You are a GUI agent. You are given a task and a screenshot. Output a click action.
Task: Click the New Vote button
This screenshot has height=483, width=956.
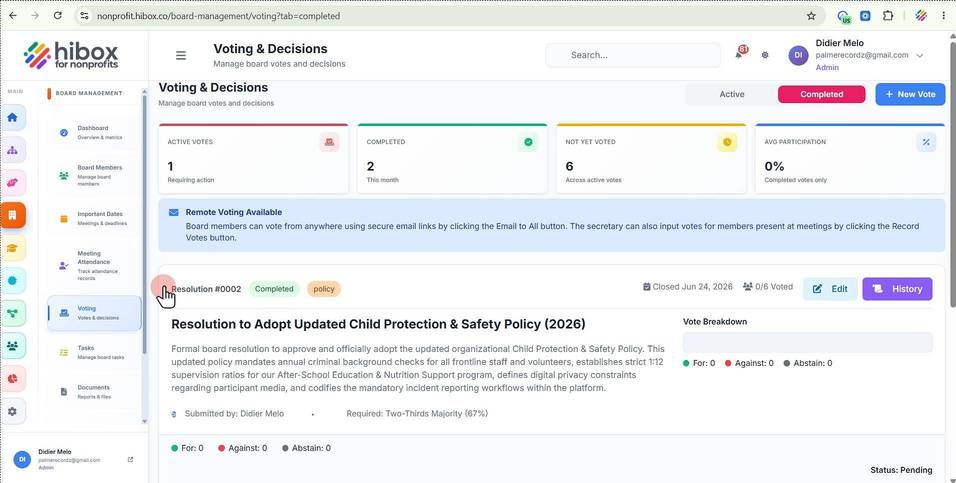click(910, 95)
